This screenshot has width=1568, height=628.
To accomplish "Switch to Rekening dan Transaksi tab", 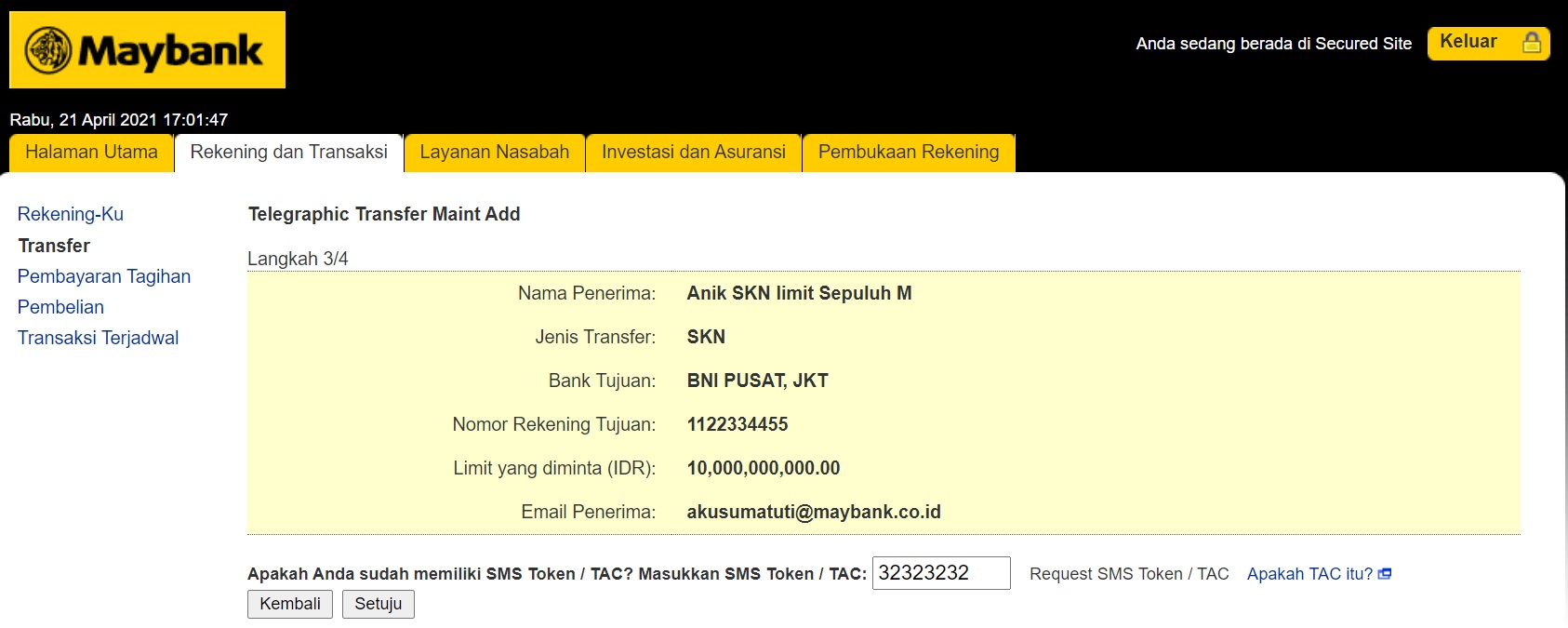I will tap(288, 153).
